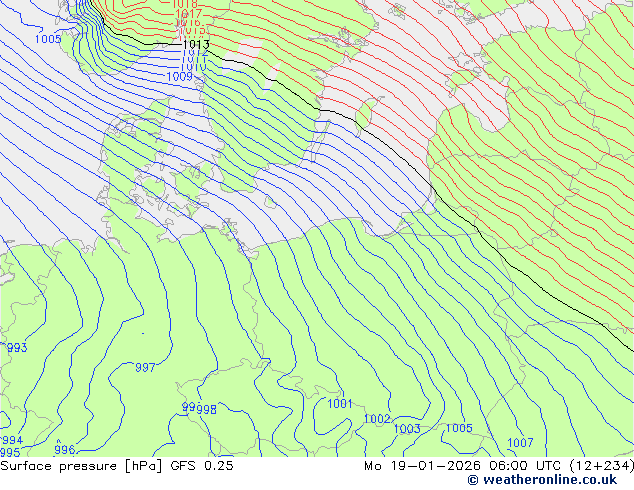Screen dimensions: 634x490
Task: Click the blue 1009 isobar label
Action: pos(180,76)
